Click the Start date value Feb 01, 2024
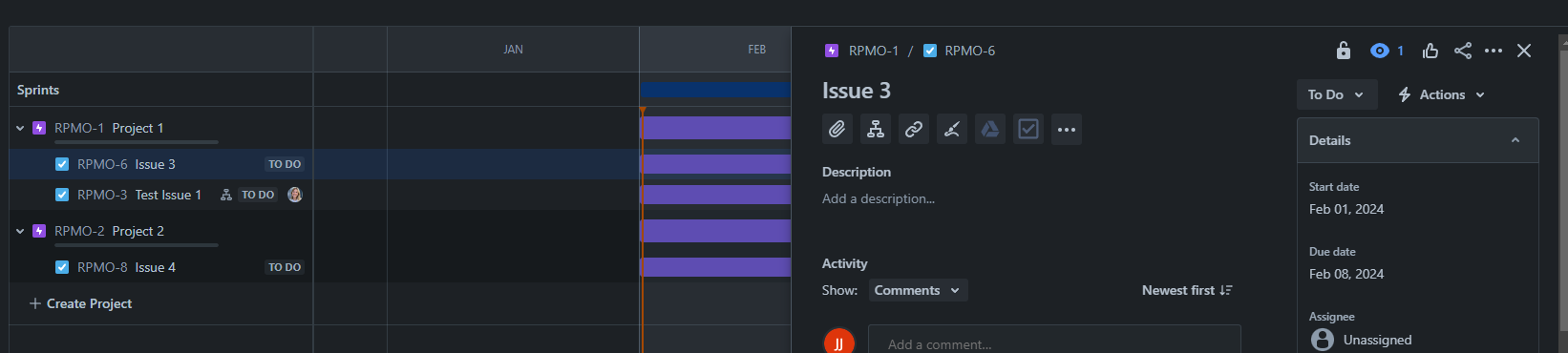 1346,209
